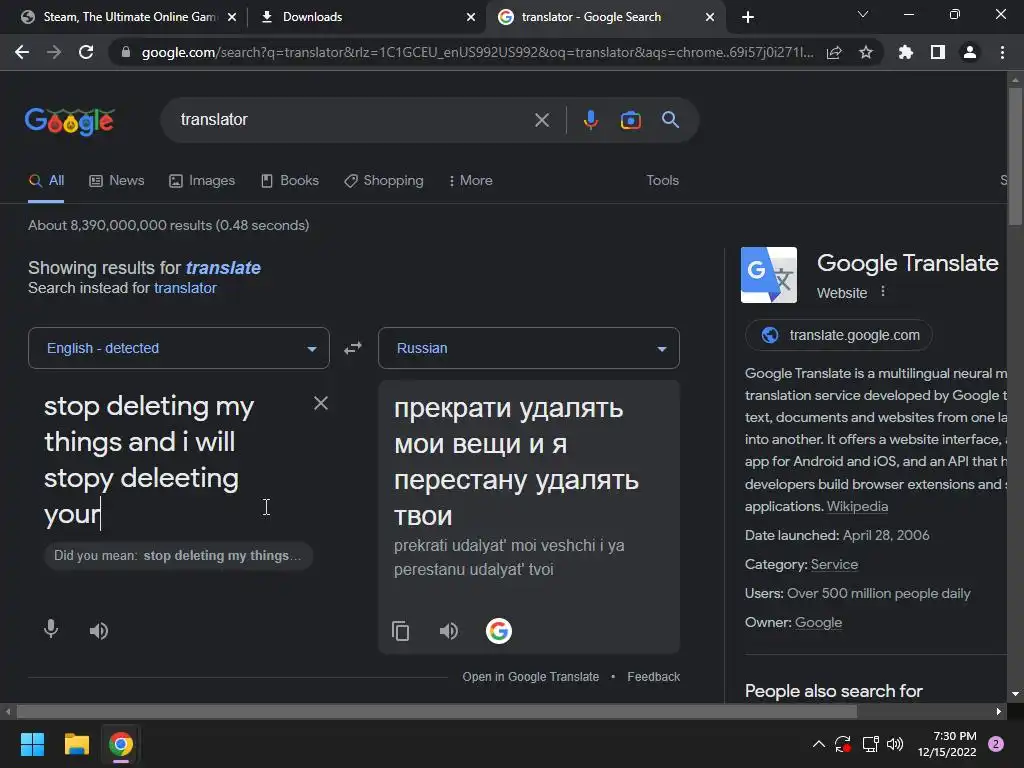Open the source language English dropdown
The width and height of the screenshot is (1024, 768).
179,348
